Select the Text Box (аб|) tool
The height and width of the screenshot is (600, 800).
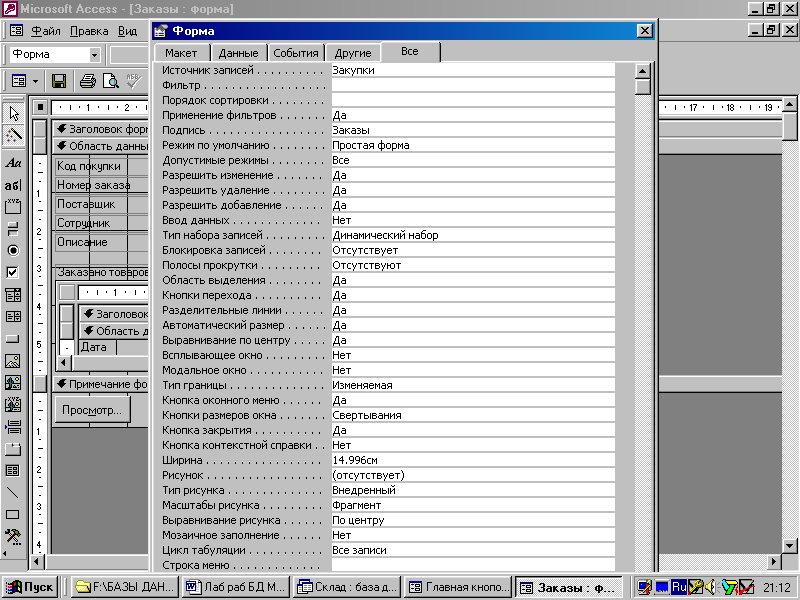point(13,185)
